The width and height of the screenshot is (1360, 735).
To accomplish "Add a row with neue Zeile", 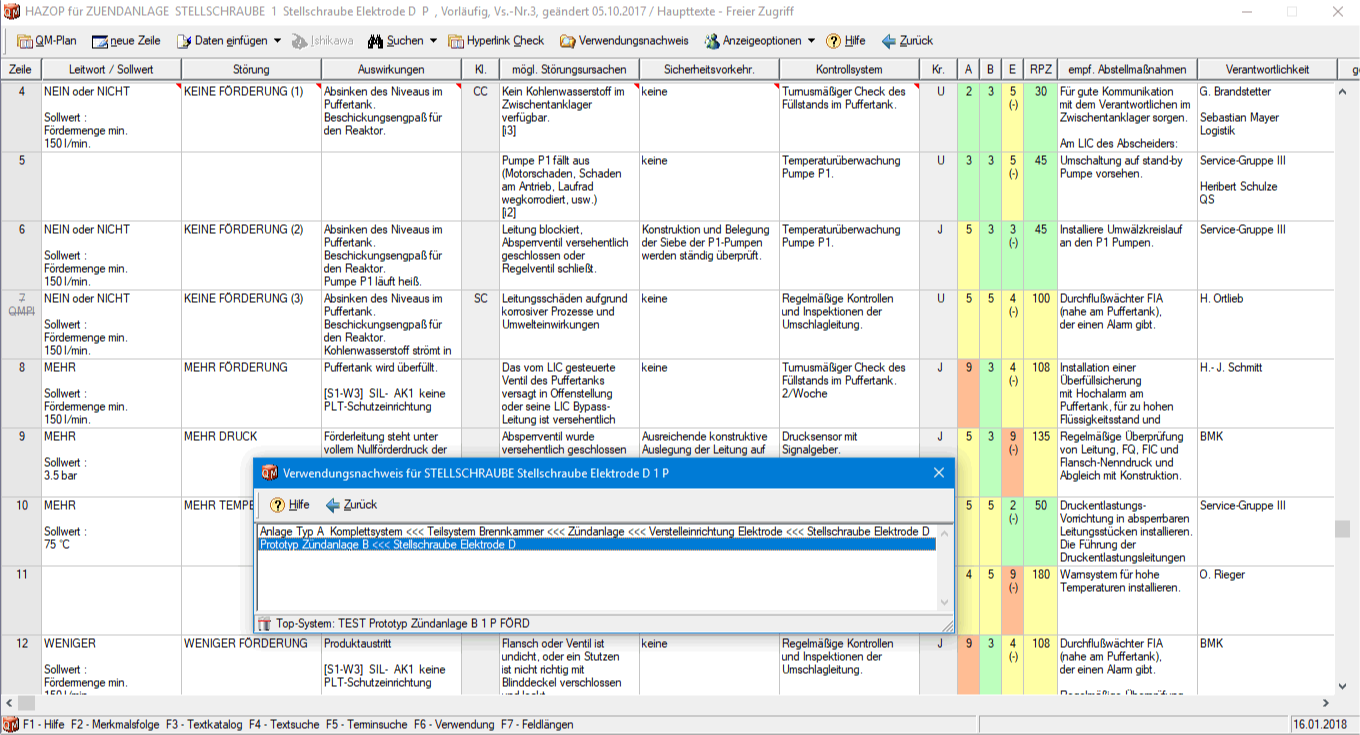I will click(x=126, y=41).
